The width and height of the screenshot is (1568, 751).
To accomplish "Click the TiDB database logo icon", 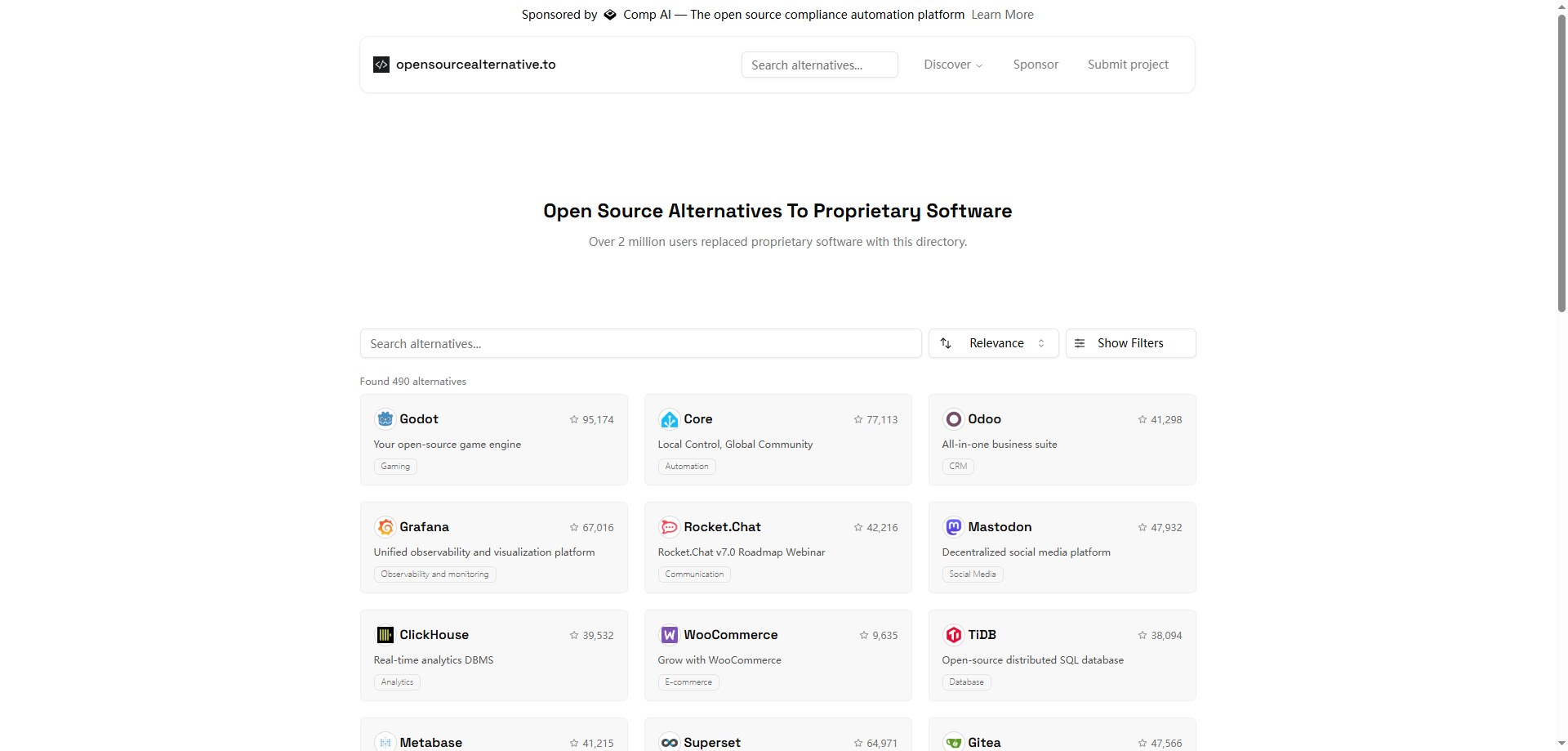I will [953, 635].
